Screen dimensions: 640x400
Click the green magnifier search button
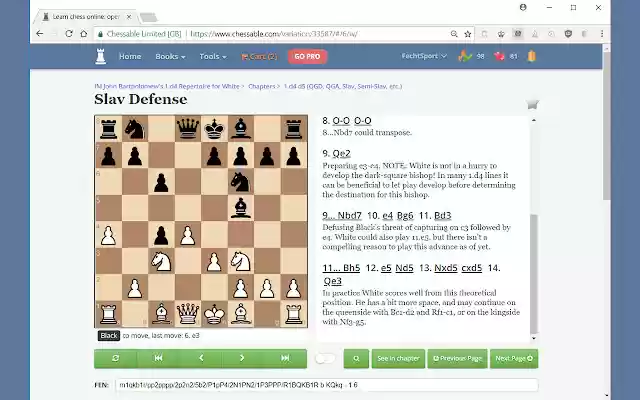point(356,358)
